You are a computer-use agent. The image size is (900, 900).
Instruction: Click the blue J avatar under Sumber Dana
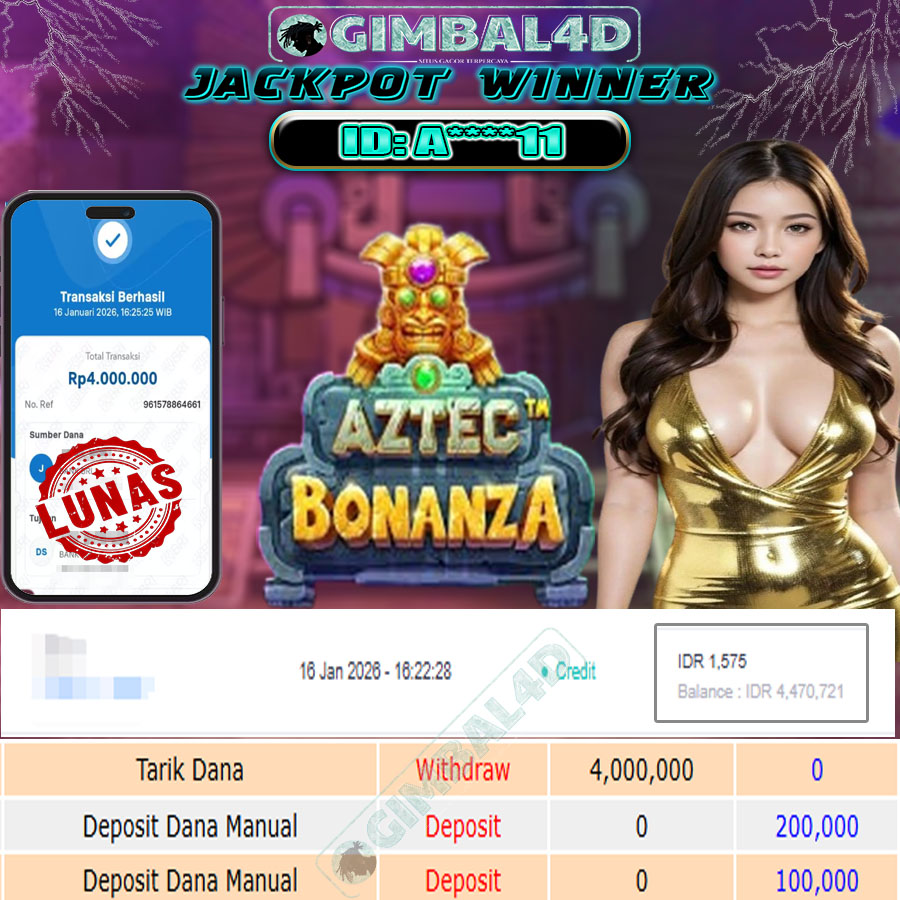click(x=41, y=468)
